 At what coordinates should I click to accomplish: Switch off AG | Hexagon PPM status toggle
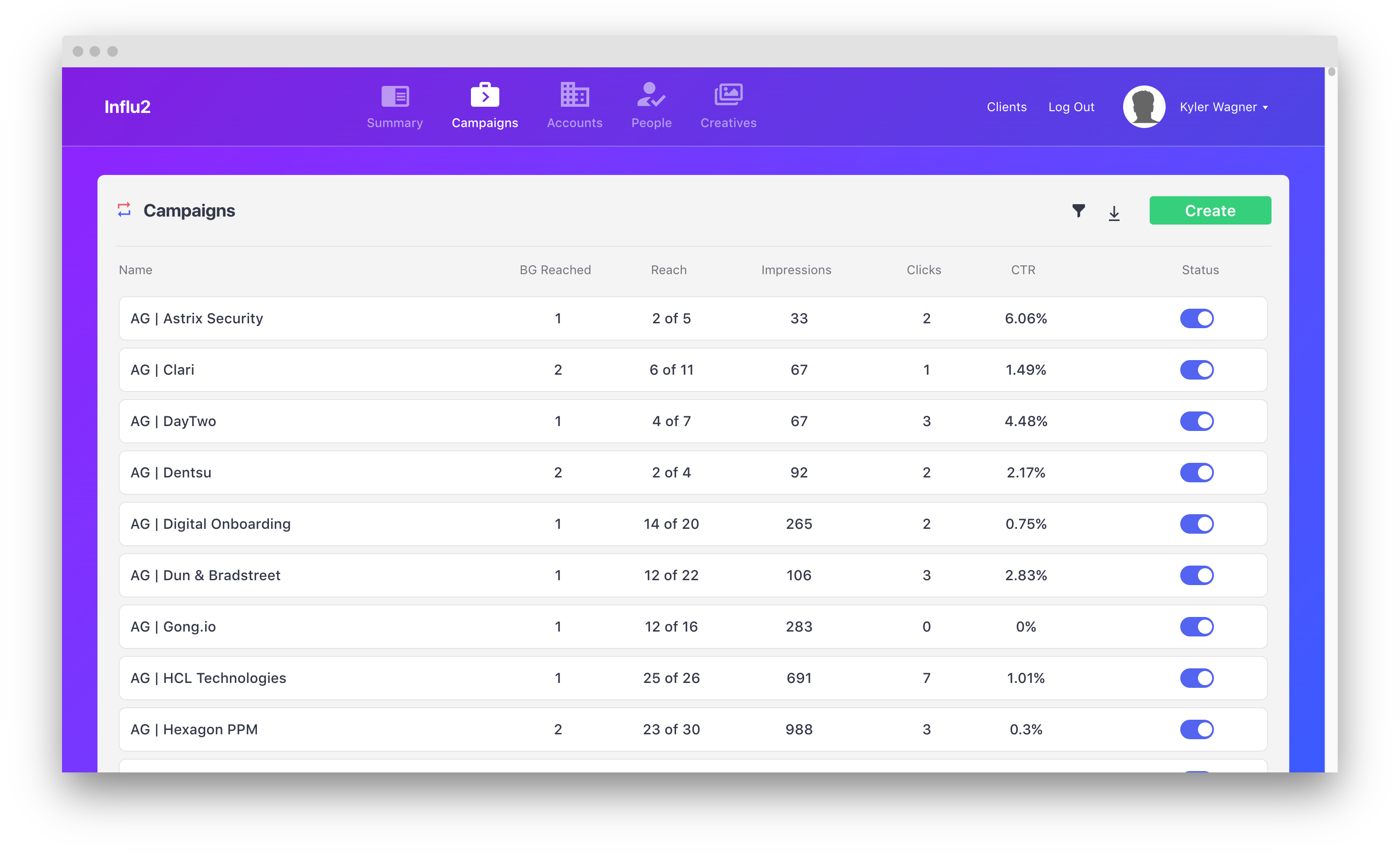coord(1197,729)
